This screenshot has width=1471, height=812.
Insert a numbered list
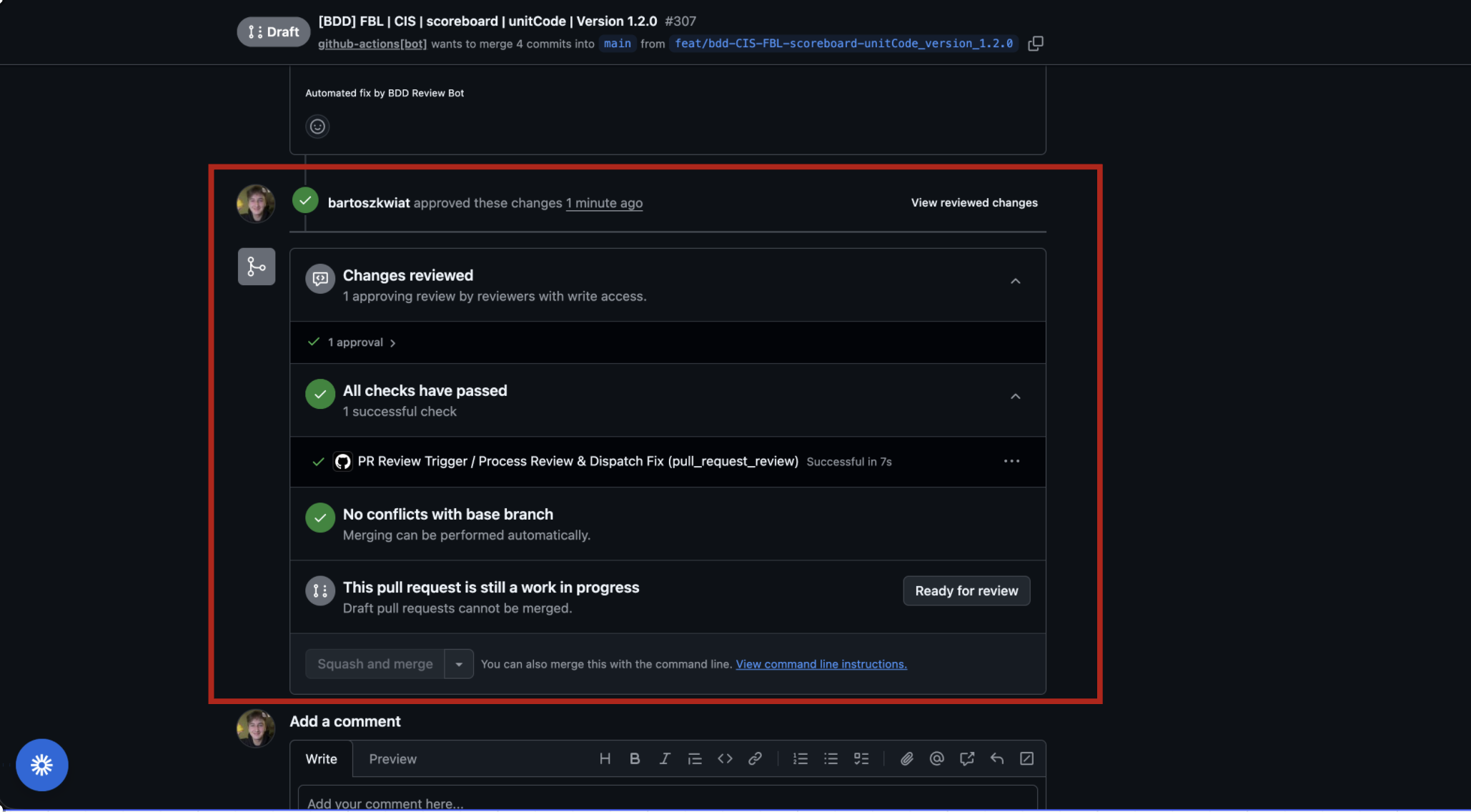pyautogui.click(x=801, y=758)
